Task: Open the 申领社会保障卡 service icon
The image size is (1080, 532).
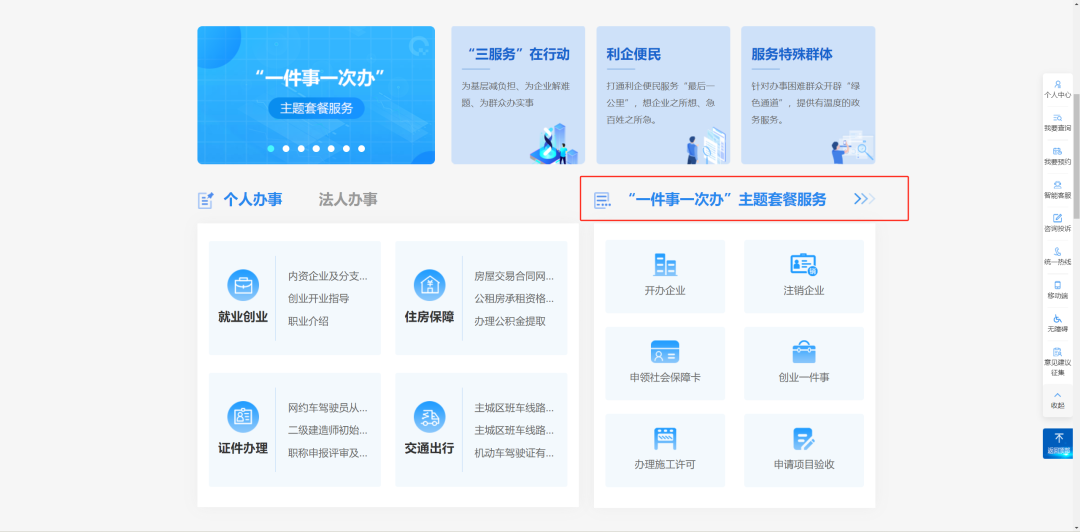Action: pyautogui.click(x=665, y=351)
